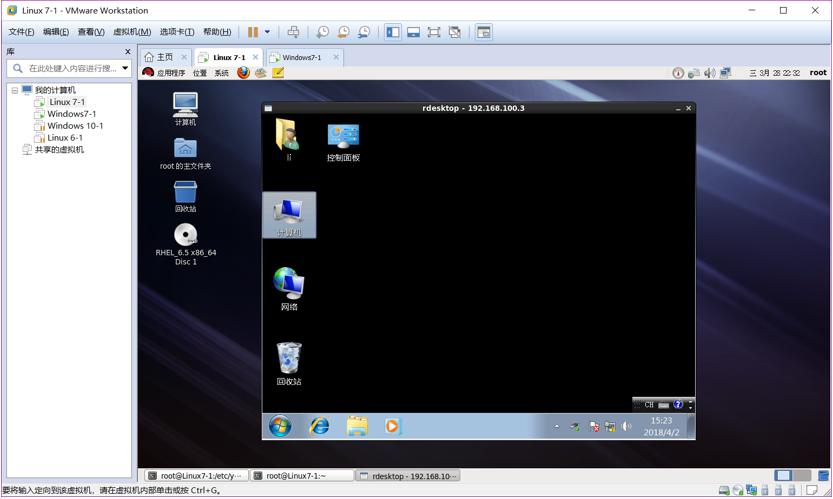Click the rdesktop - 192.168.10 taskbar button
This screenshot has width=833, height=499.
tap(407, 476)
